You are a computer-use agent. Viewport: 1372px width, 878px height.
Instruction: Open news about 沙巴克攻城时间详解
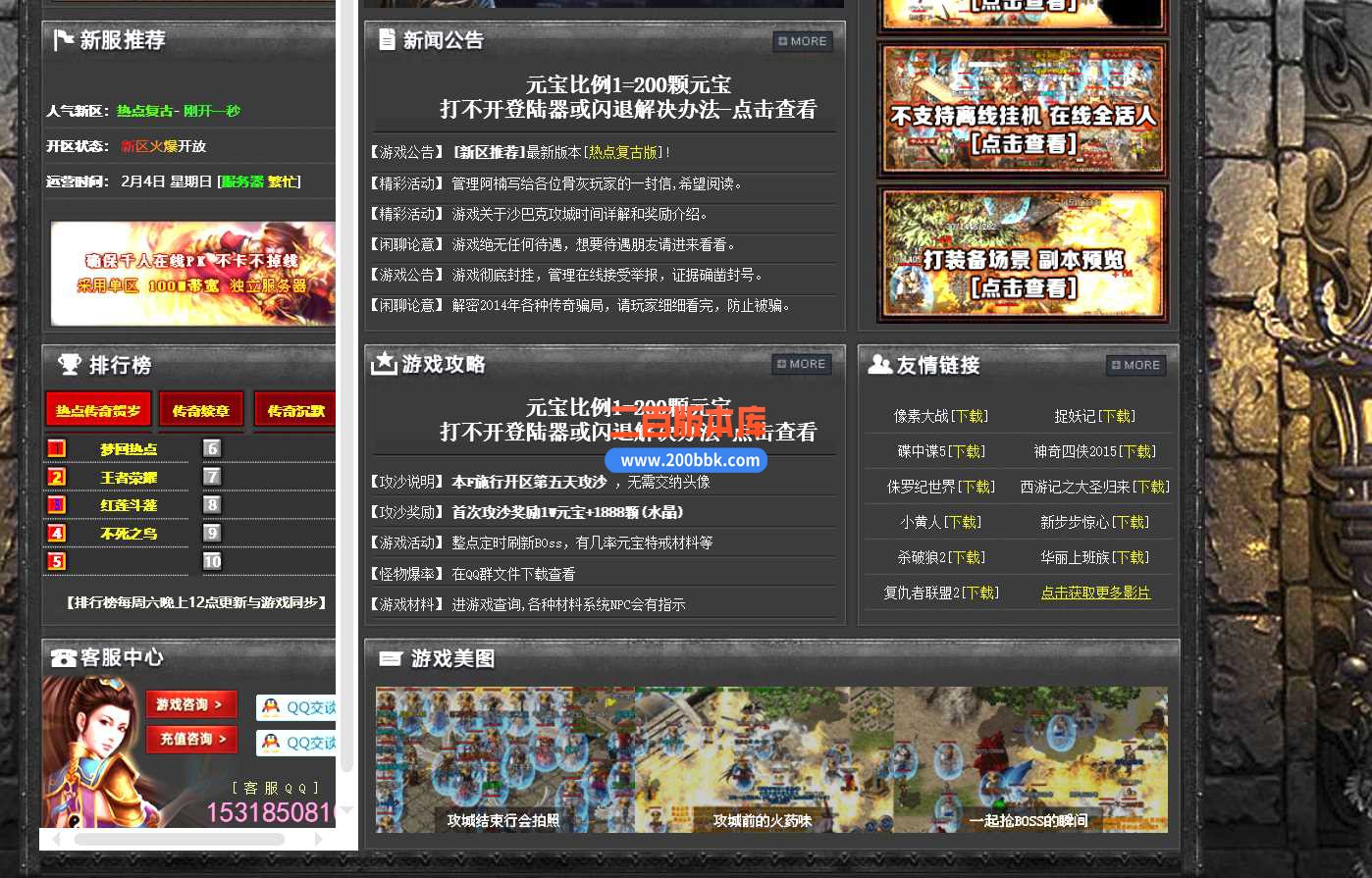580,214
